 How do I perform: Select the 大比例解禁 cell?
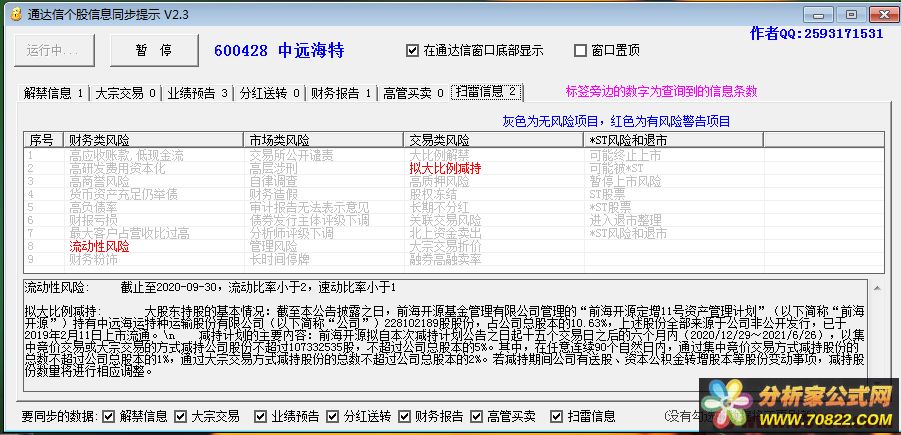tap(439, 155)
